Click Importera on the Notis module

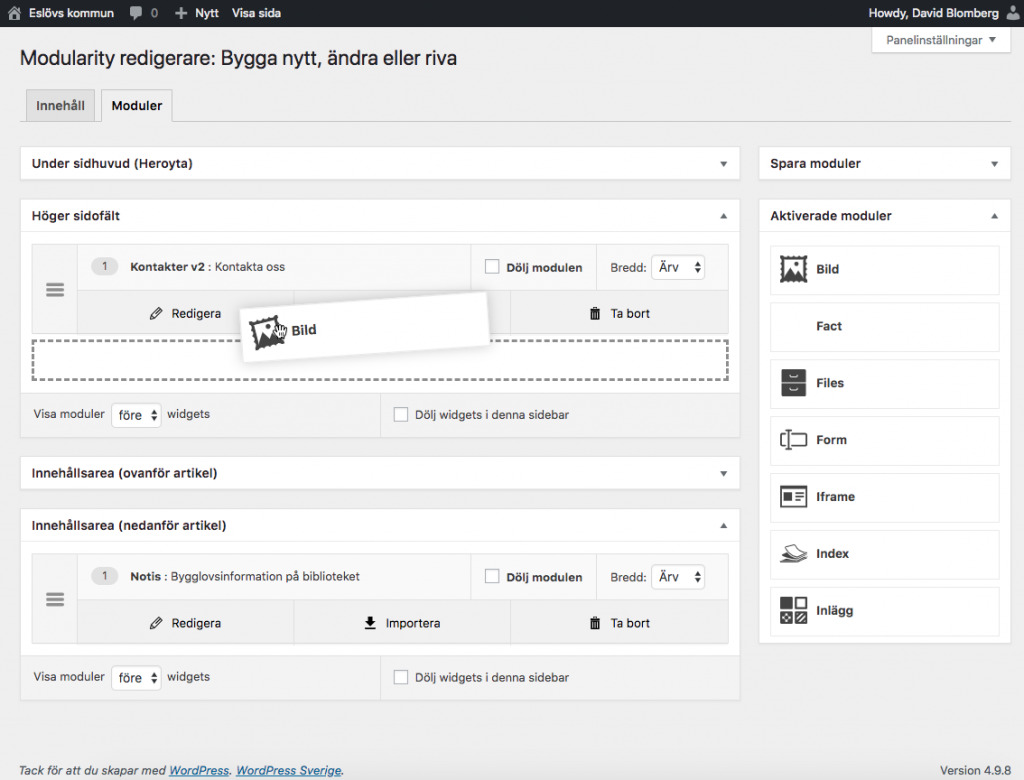coord(402,623)
